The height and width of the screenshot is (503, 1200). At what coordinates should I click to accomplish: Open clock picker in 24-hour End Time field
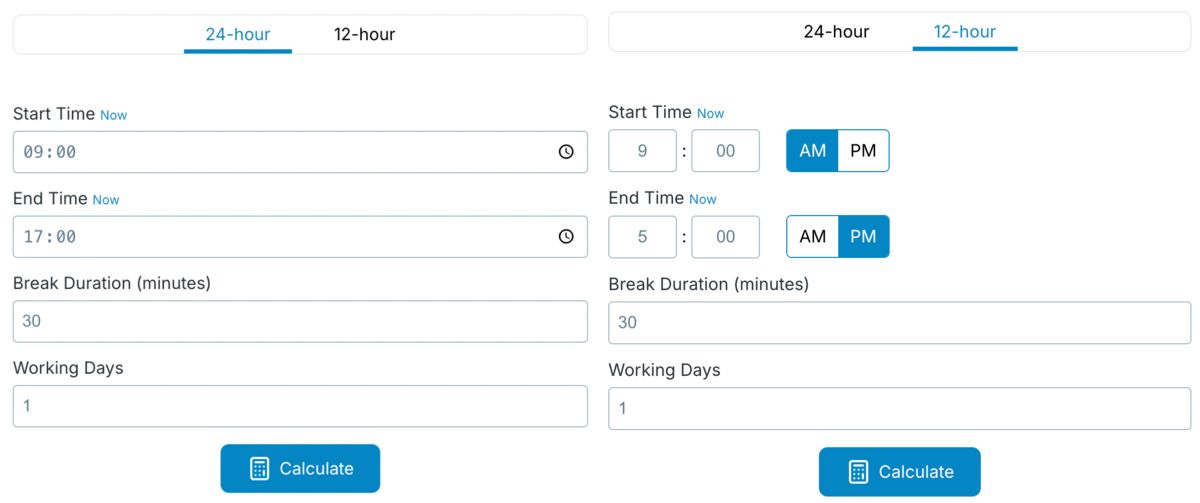pyautogui.click(x=566, y=237)
